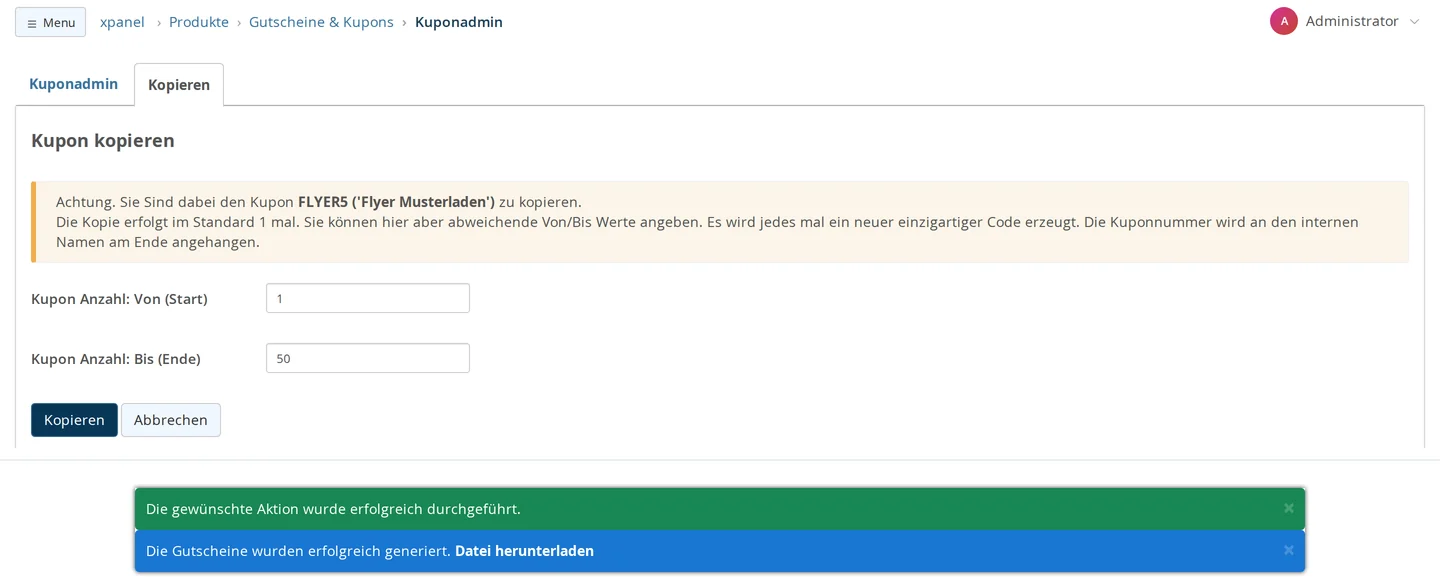Focus the Bis (Ende) input field
This screenshot has width=1440, height=588.
pyautogui.click(x=368, y=358)
